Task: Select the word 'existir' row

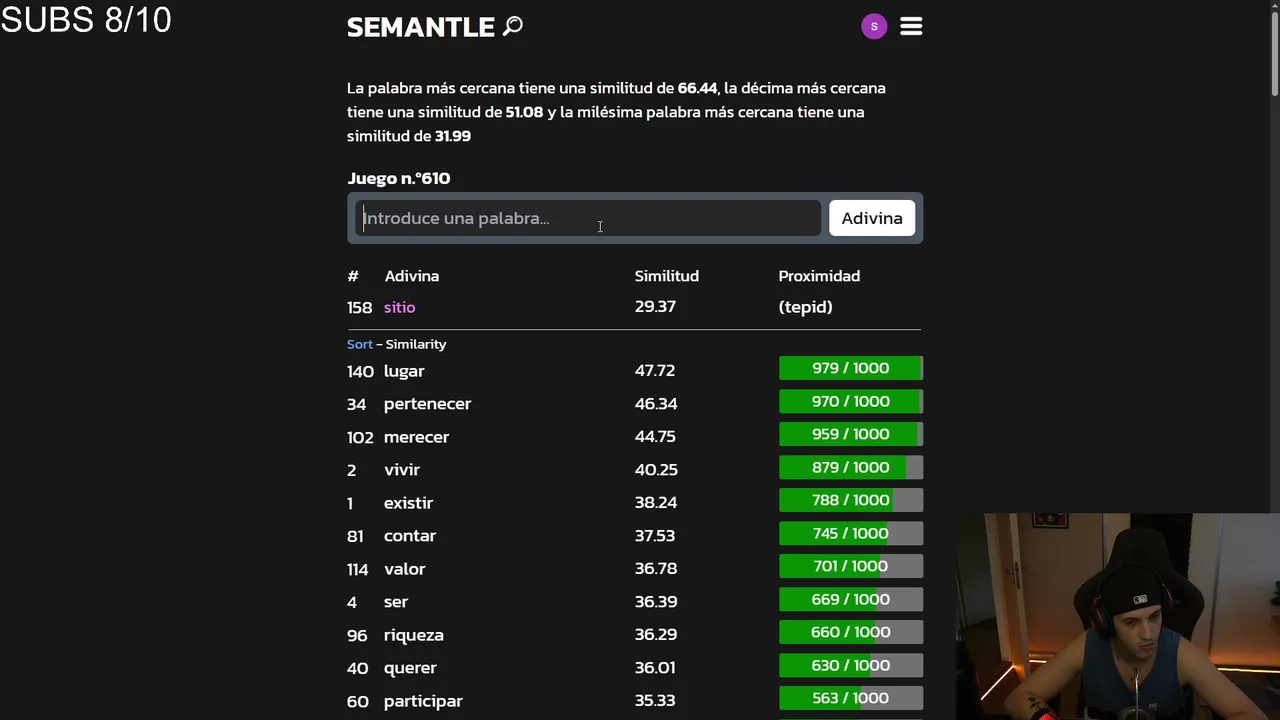Action: 408,503
